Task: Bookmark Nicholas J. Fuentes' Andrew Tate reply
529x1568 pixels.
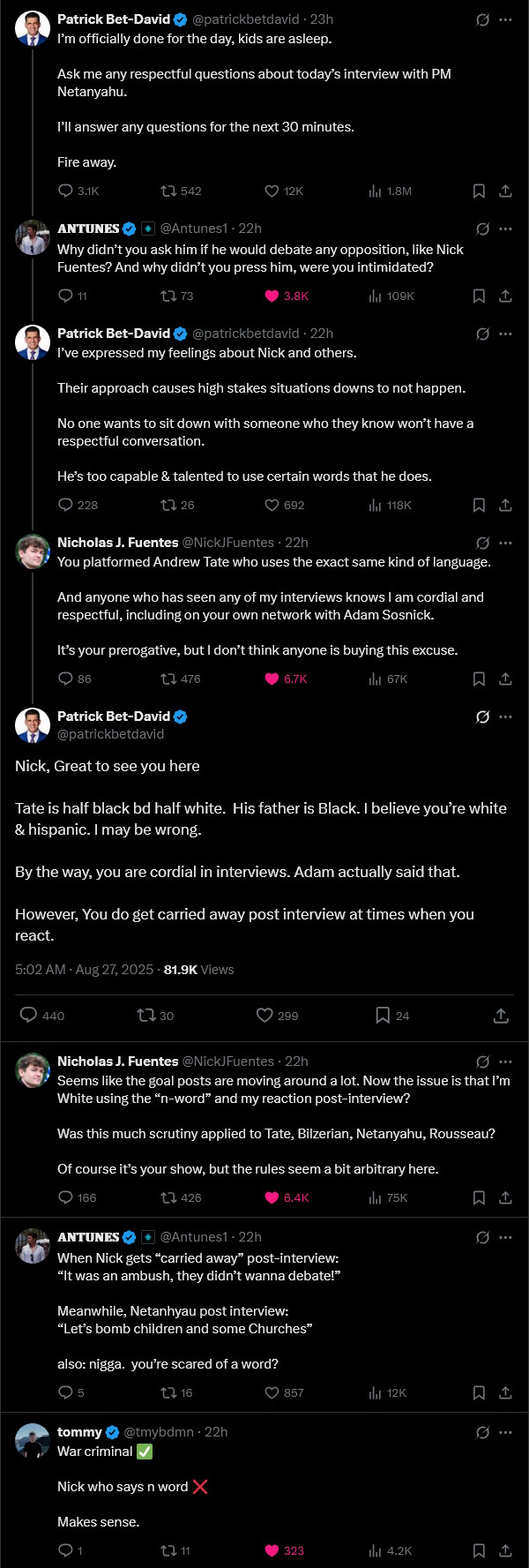Action: (x=479, y=679)
